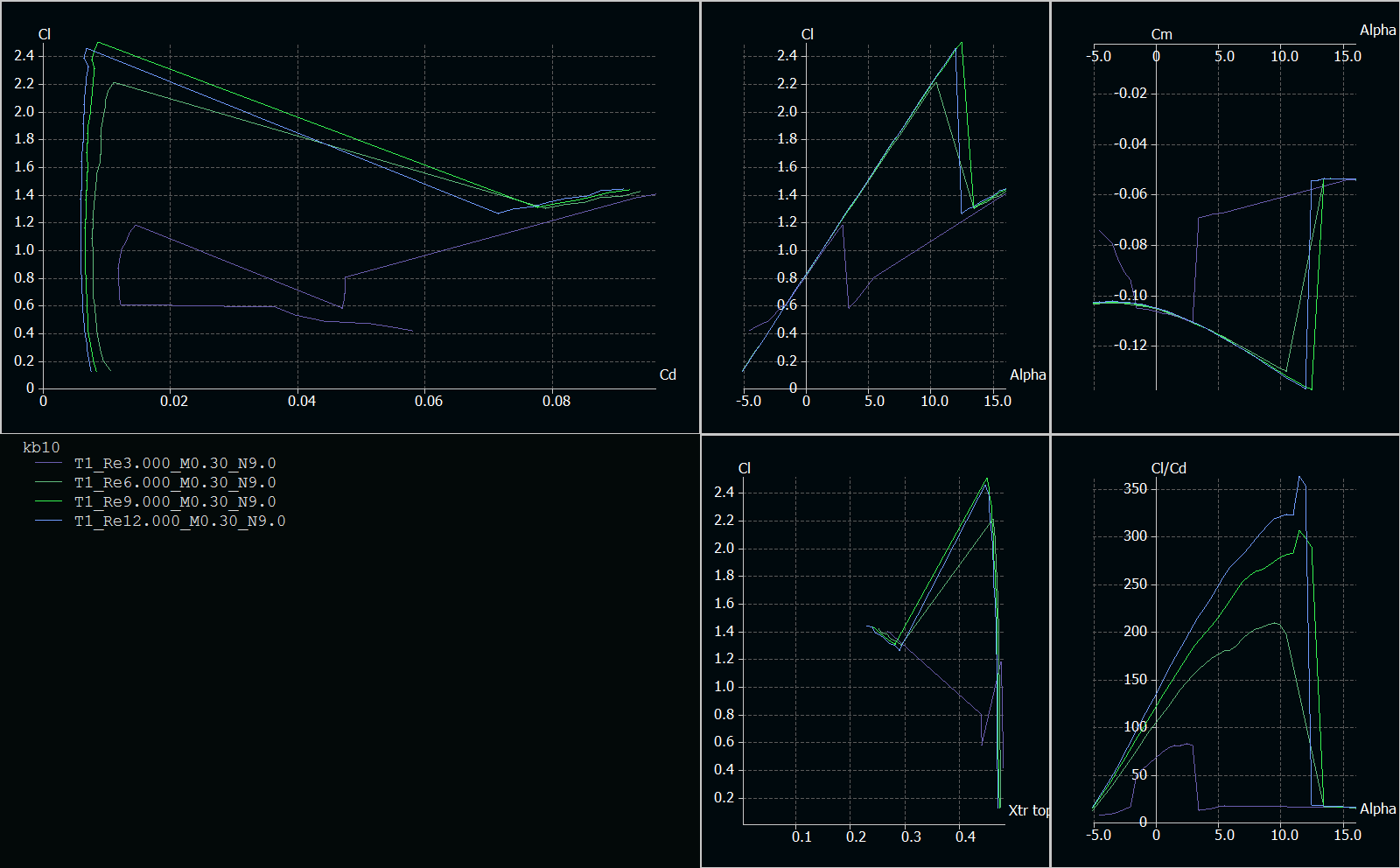Click the Cd axis label on drag polar graph

coord(668,374)
